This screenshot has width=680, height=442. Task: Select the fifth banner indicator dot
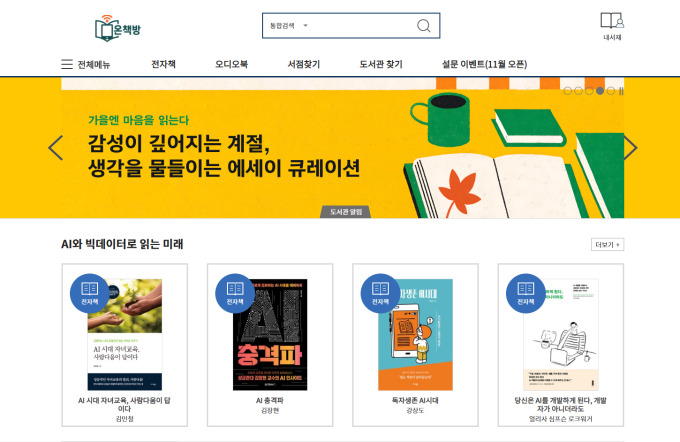pyautogui.click(x=611, y=91)
